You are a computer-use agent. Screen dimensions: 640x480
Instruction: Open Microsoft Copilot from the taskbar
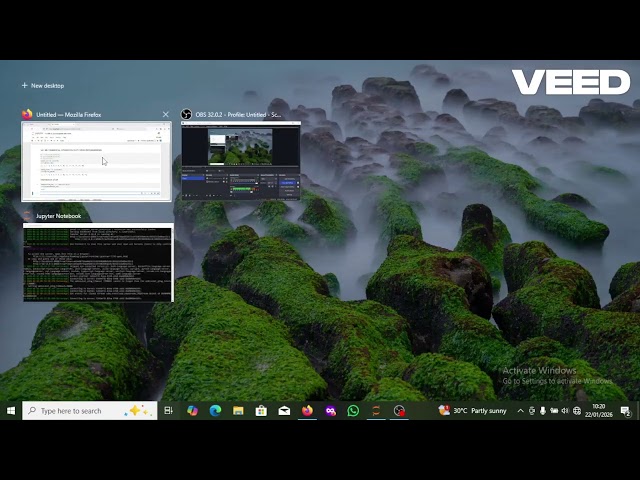[x=192, y=411]
